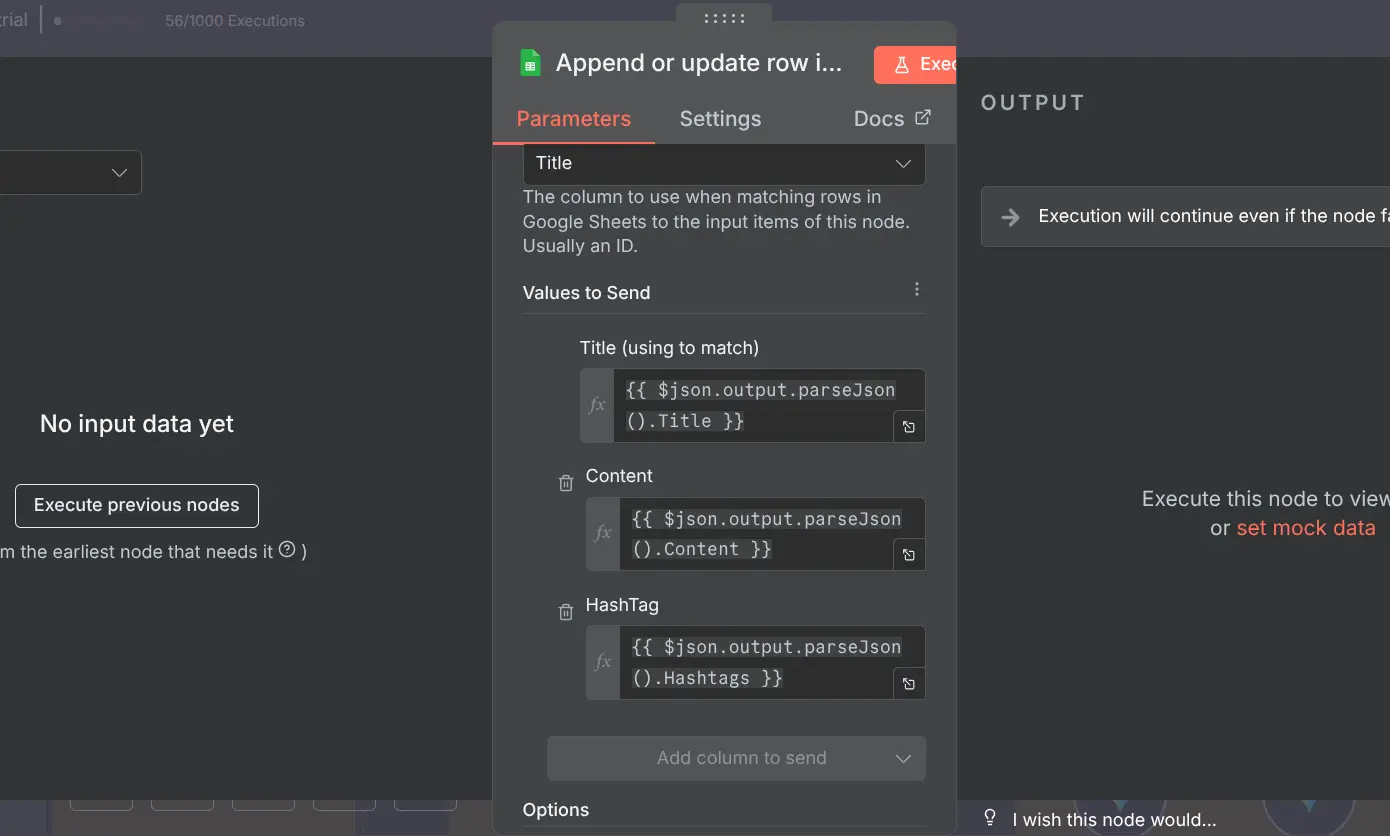Delete the Content column field
Screen dimensions: 1390x836
point(566,483)
